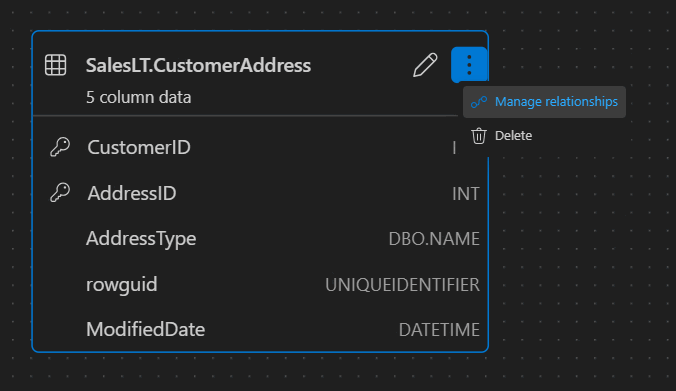Select the rowguid column name
Screen dimensions: 676x391
tap(122, 285)
